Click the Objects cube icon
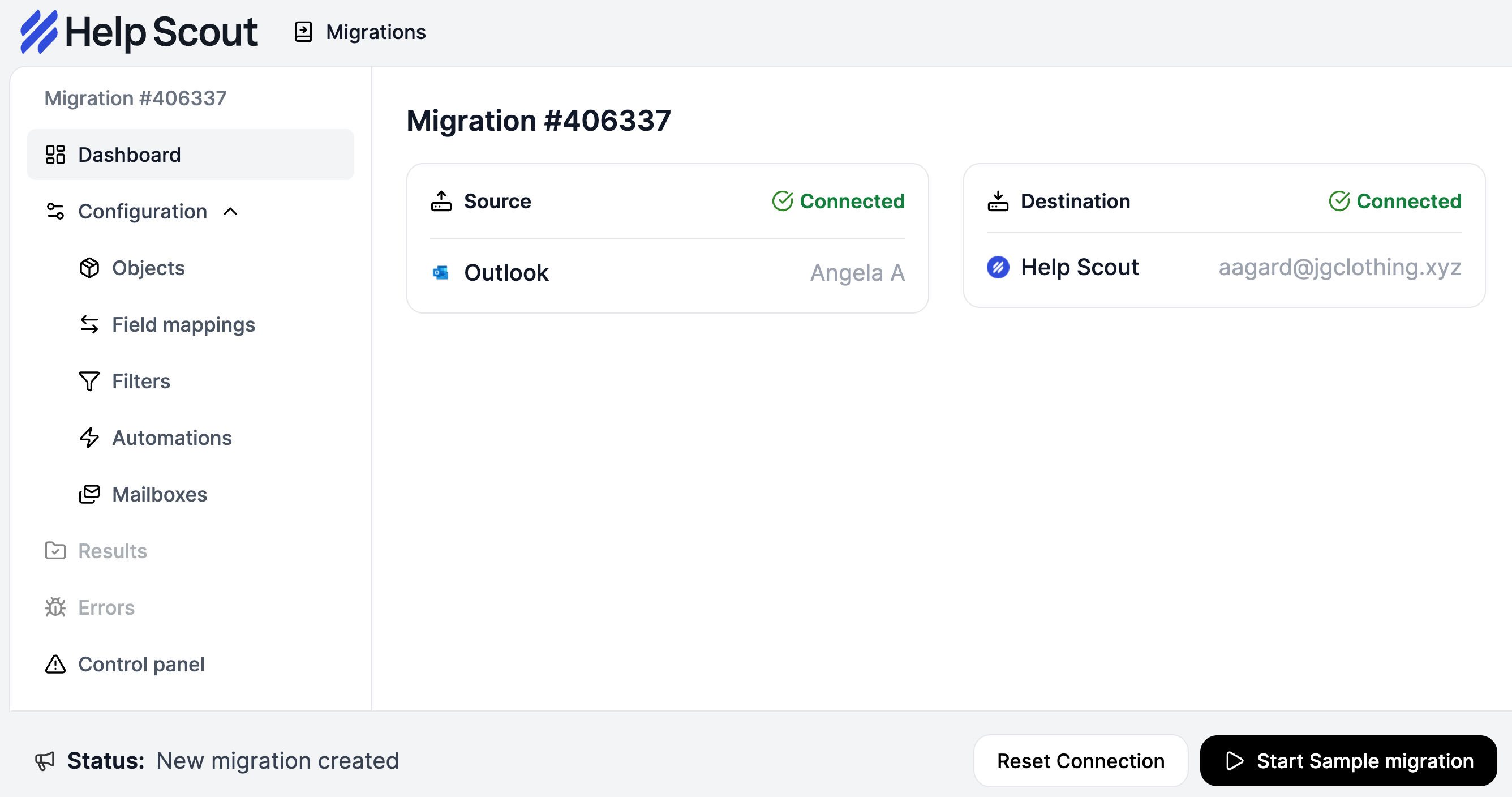Image resolution: width=1512 pixels, height=797 pixels. coord(89,268)
